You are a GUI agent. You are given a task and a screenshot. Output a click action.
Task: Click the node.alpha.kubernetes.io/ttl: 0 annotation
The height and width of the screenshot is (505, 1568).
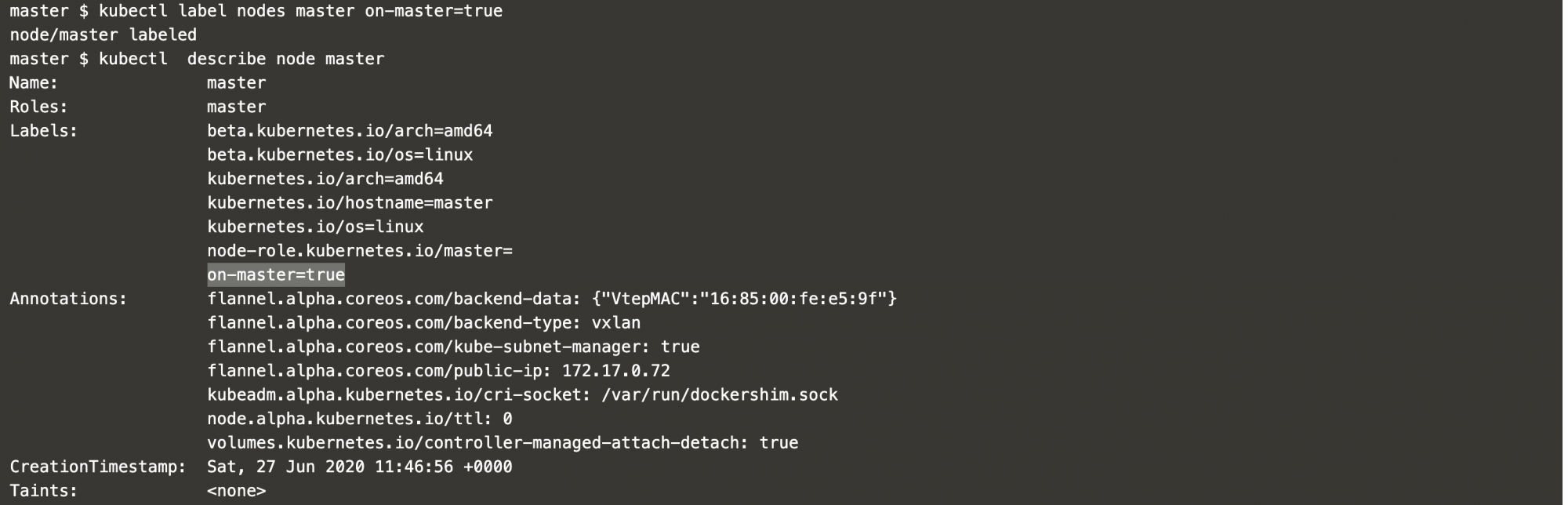coord(360,419)
